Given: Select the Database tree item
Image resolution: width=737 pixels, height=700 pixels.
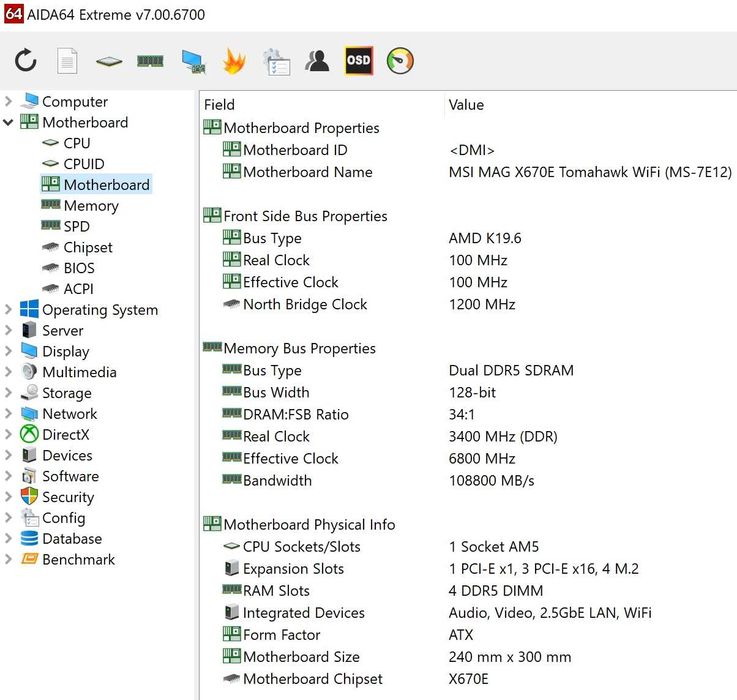Looking at the screenshot, I should tap(62, 538).
